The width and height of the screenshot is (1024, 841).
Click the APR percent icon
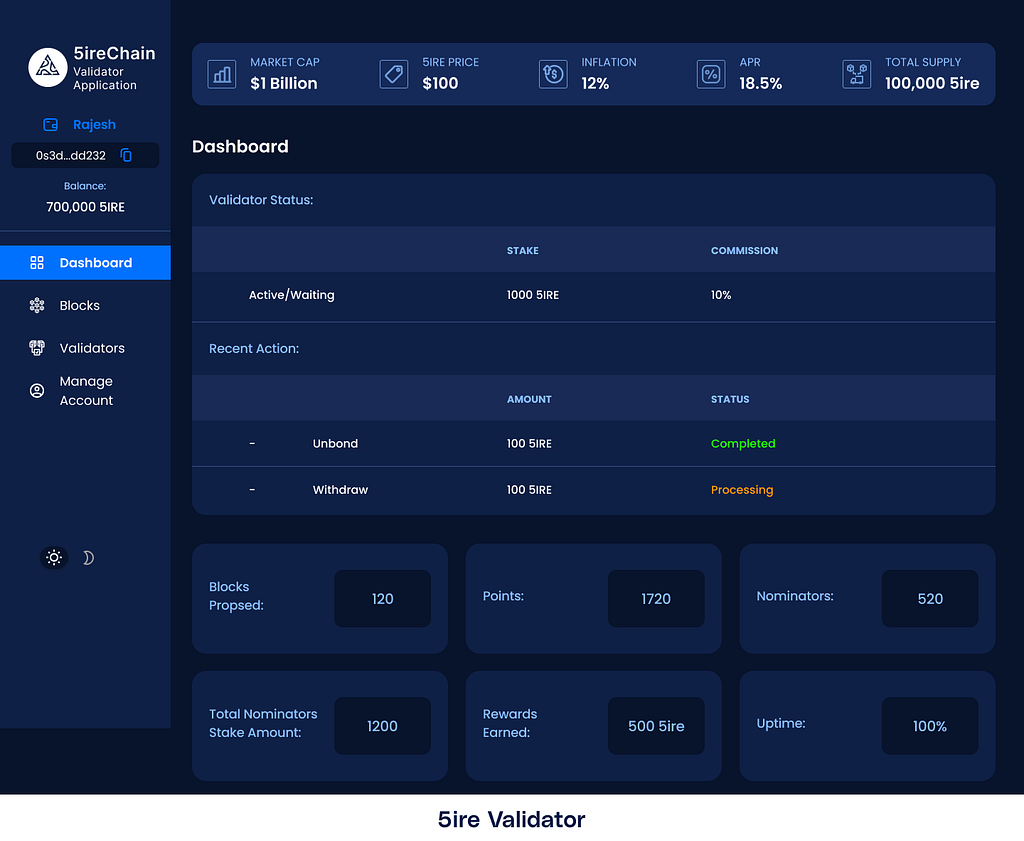tap(711, 74)
